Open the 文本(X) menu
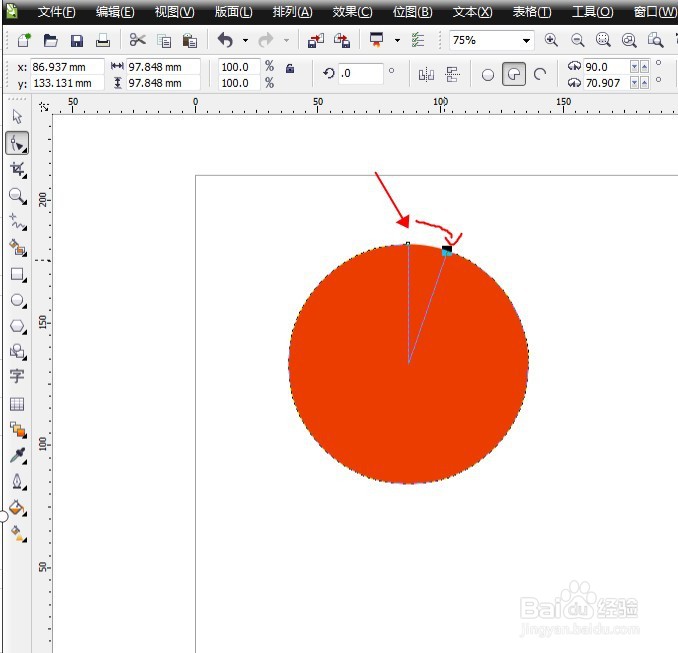Image resolution: width=678 pixels, height=653 pixels. point(472,12)
